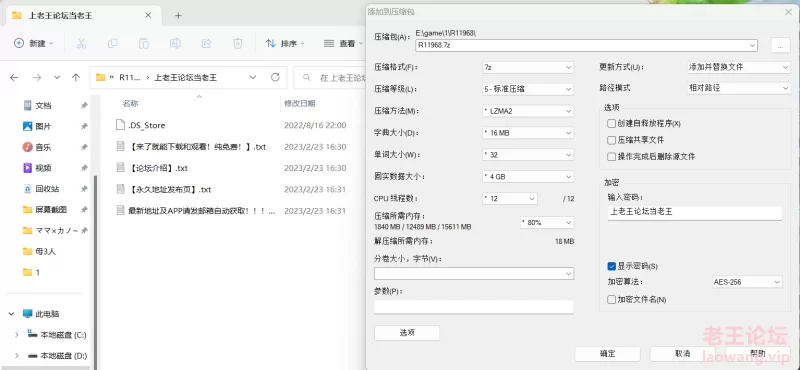Go back with the Explorer back arrow
Viewport: 800px width, 370px height.
pyautogui.click(x=14, y=78)
